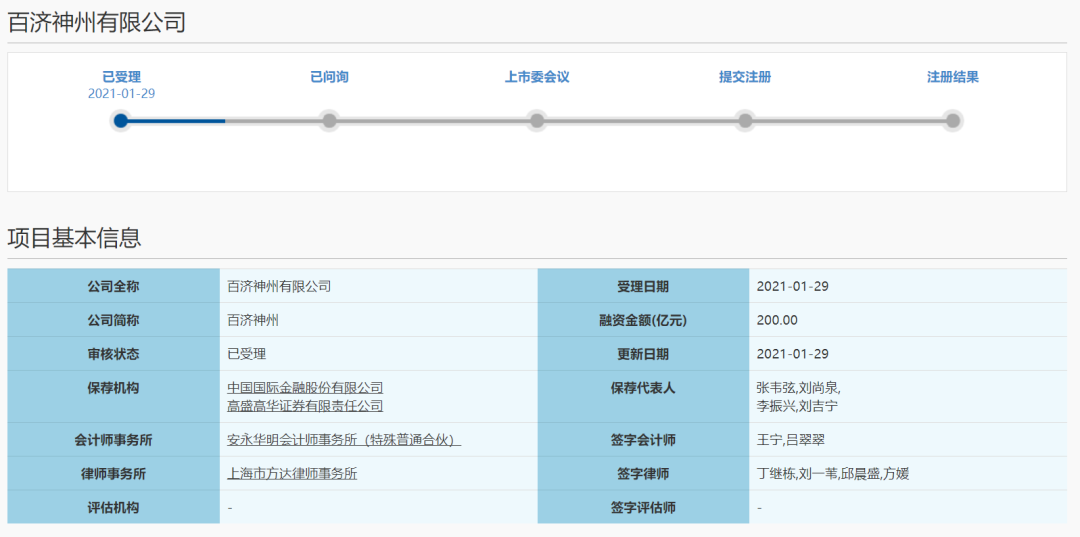1080x537 pixels.
Task: Click the 公司简称 value 百济神州
Action: pos(253,320)
